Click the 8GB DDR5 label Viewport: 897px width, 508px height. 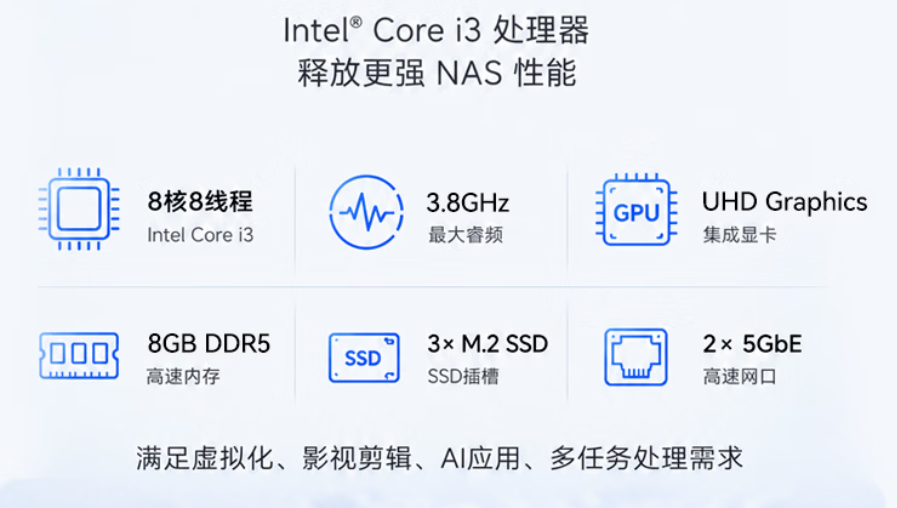tap(208, 344)
